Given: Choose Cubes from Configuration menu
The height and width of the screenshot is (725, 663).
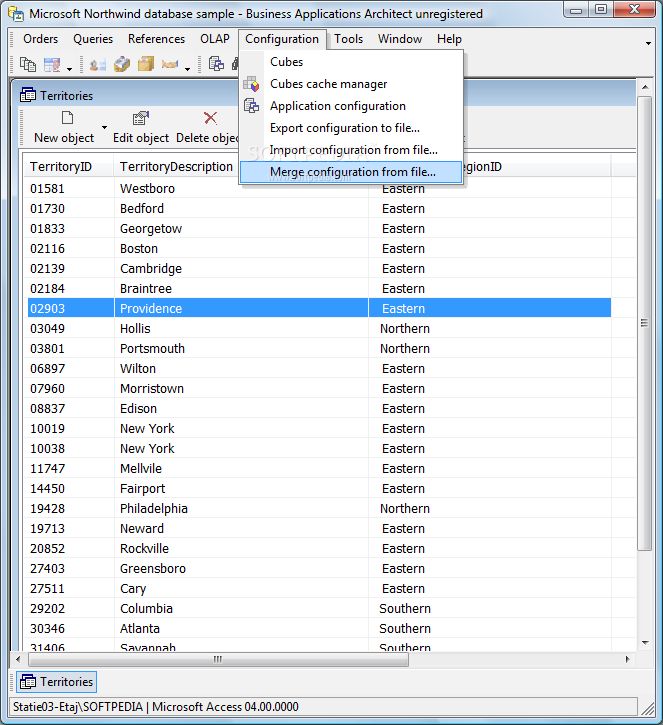Looking at the screenshot, I should click(x=351, y=62).
